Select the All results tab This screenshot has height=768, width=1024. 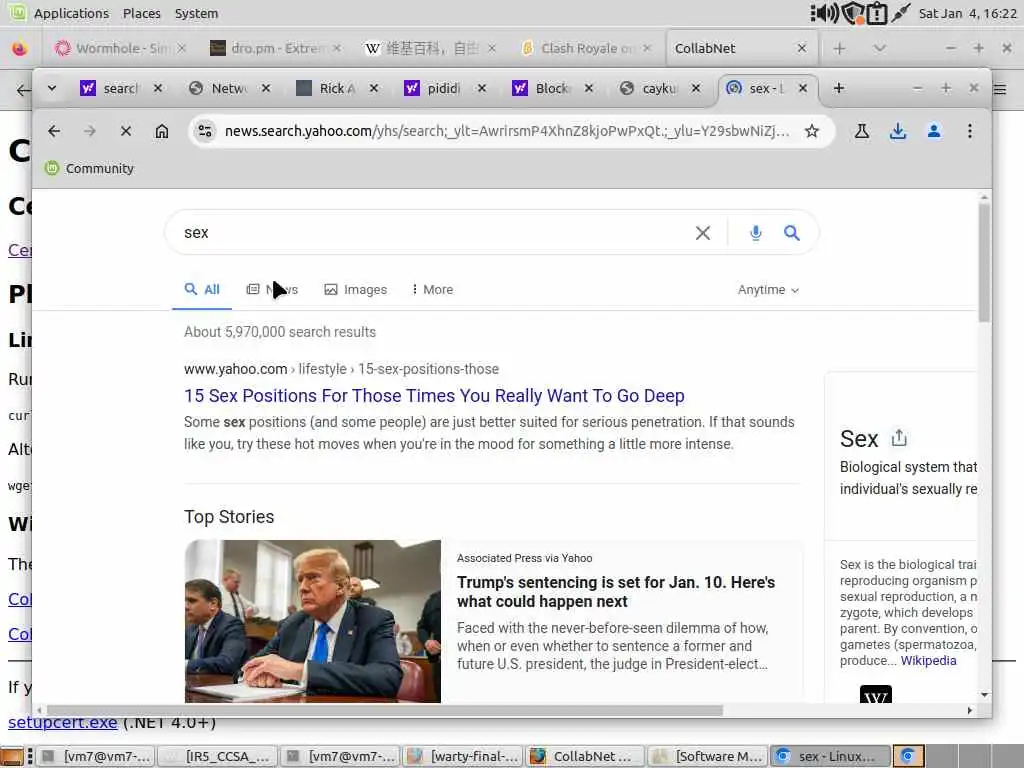tap(202, 289)
